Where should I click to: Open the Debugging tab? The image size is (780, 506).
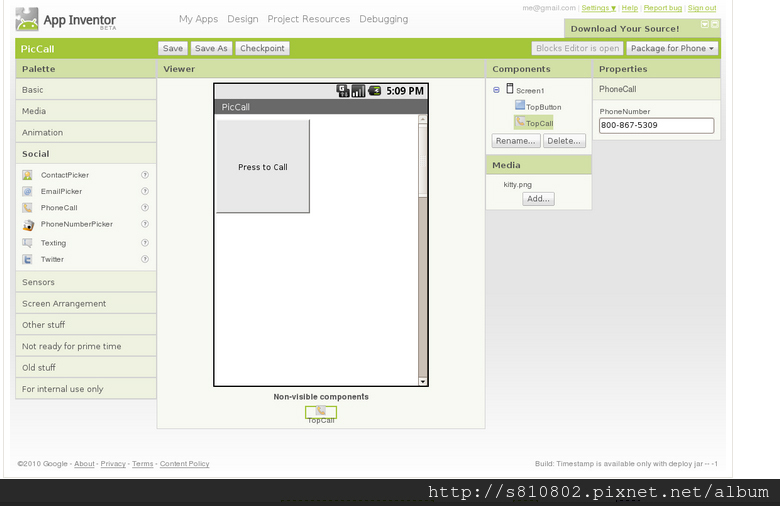(384, 19)
